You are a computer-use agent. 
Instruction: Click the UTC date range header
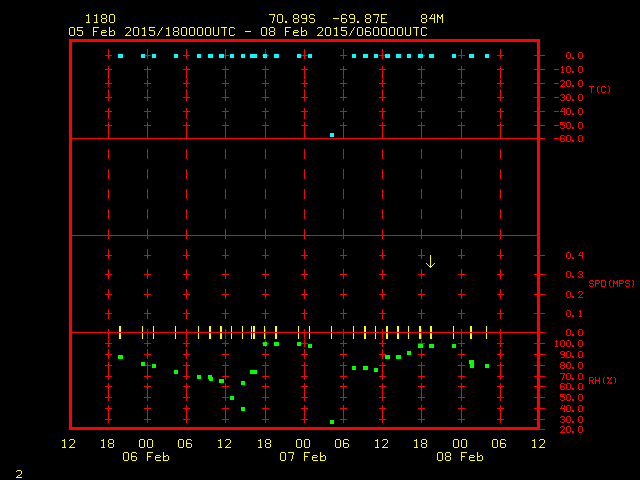[x=248, y=31]
